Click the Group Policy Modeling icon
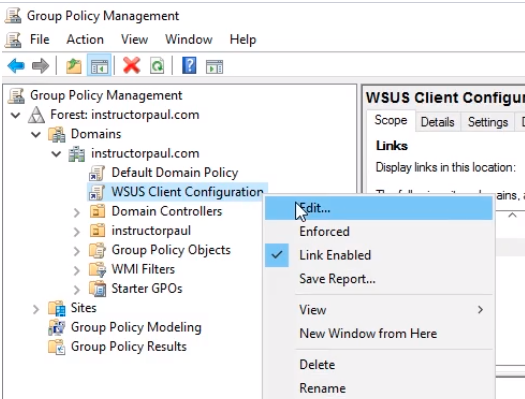525x399 pixels. (x=57, y=327)
